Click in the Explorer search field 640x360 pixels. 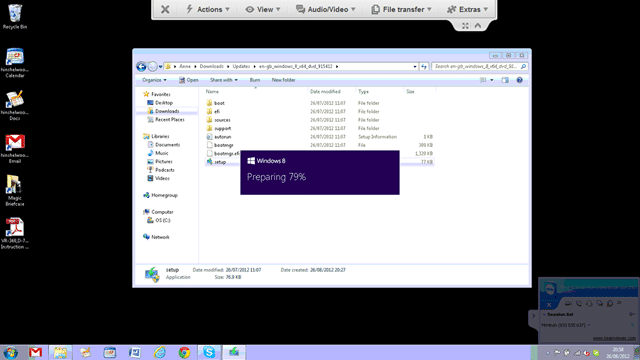tap(477, 66)
